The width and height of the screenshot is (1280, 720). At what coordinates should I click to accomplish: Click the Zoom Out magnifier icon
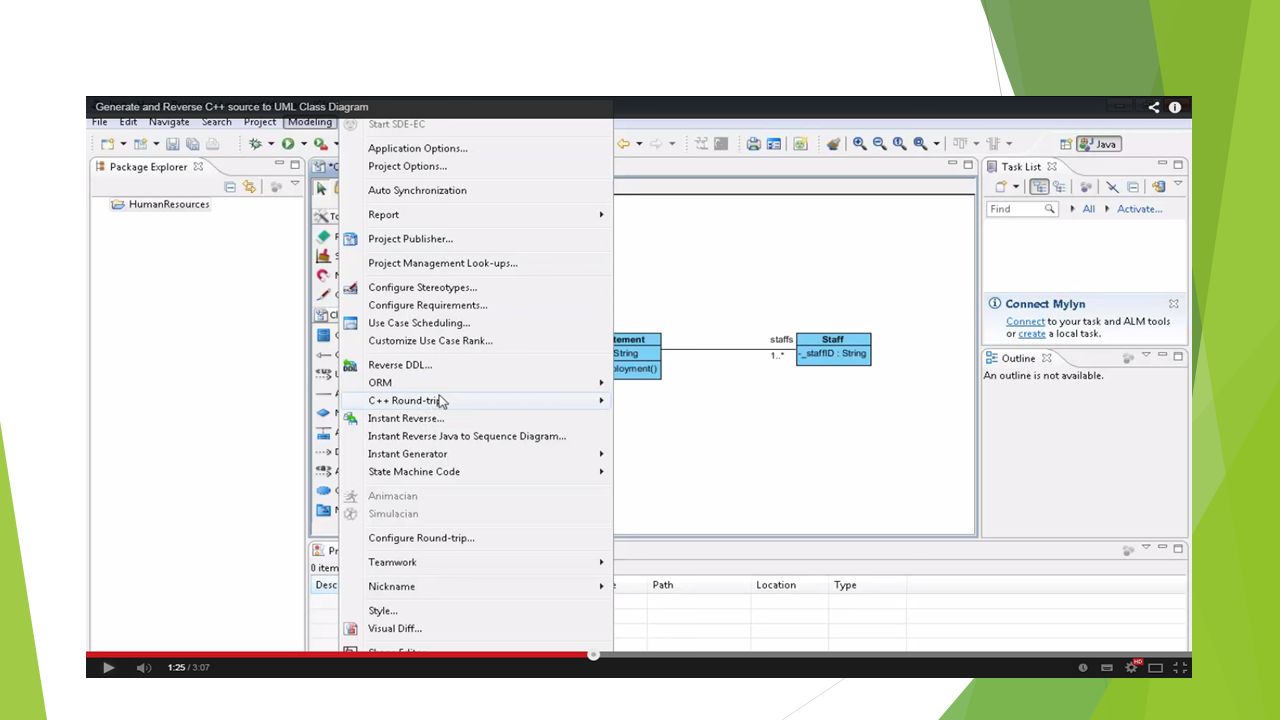point(879,144)
